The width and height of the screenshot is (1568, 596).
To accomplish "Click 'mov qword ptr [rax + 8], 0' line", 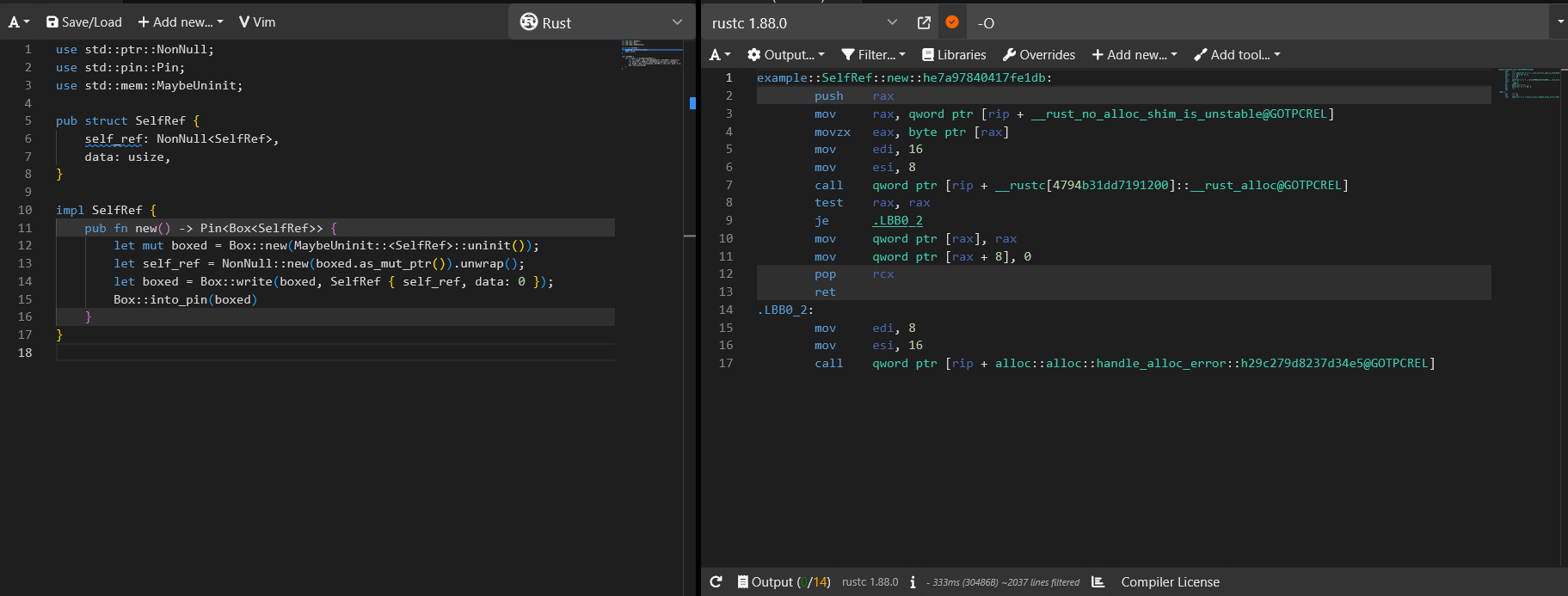I will 923,257.
